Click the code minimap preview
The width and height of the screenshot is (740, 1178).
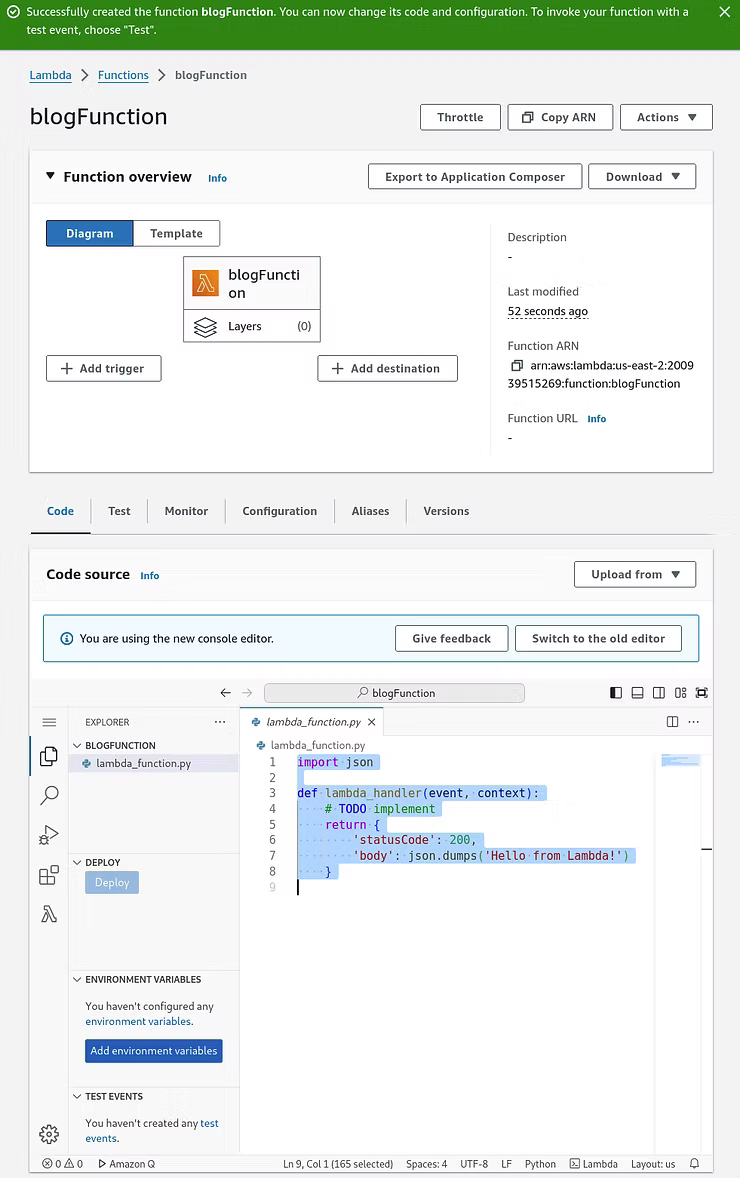(681, 760)
